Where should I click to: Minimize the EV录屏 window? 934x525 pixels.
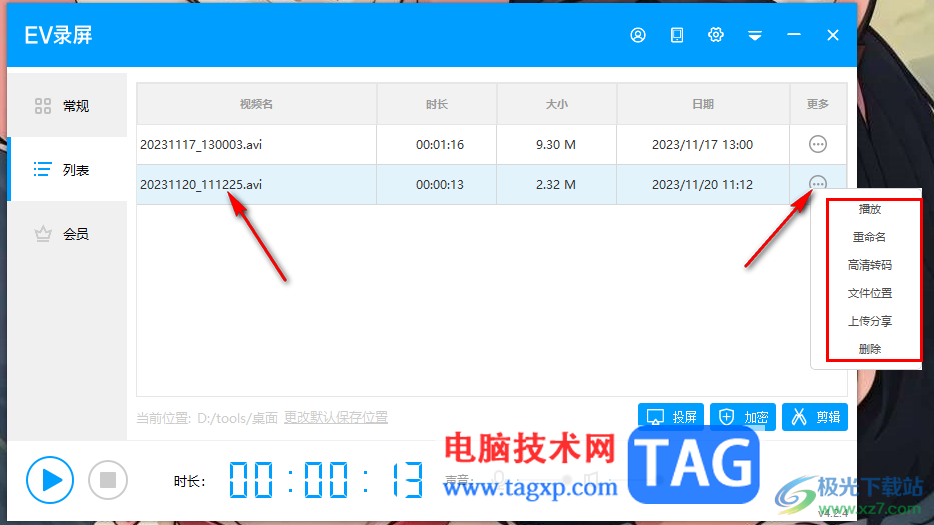794,35
